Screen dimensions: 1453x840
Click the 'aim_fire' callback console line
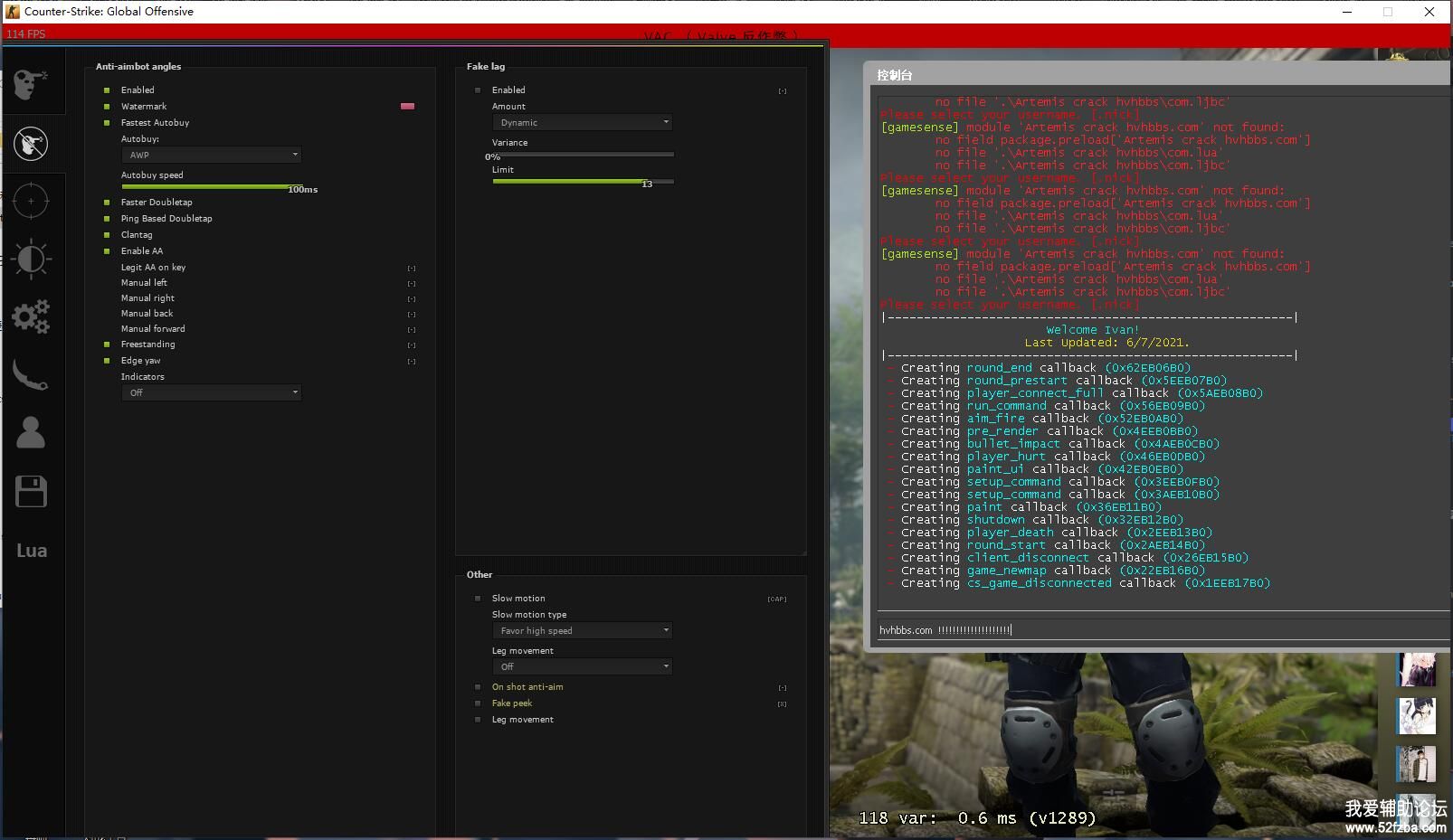[x=1035, y=419]
